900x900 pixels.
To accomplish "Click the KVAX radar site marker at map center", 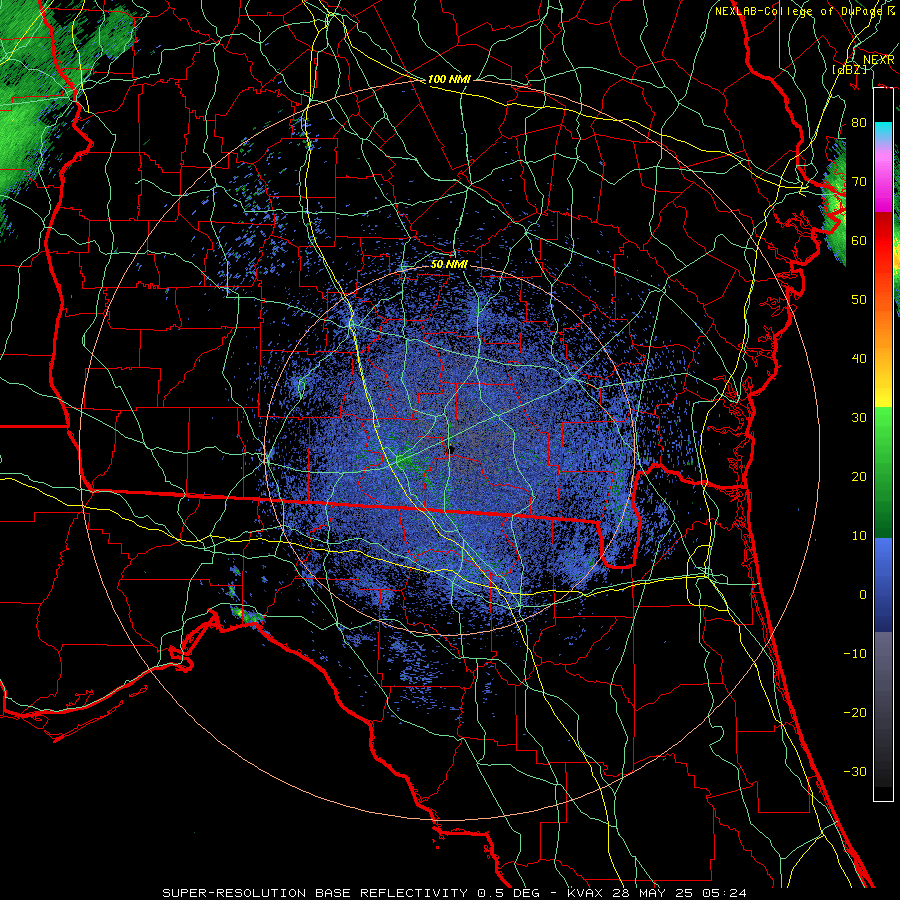I will click(451, 449).
